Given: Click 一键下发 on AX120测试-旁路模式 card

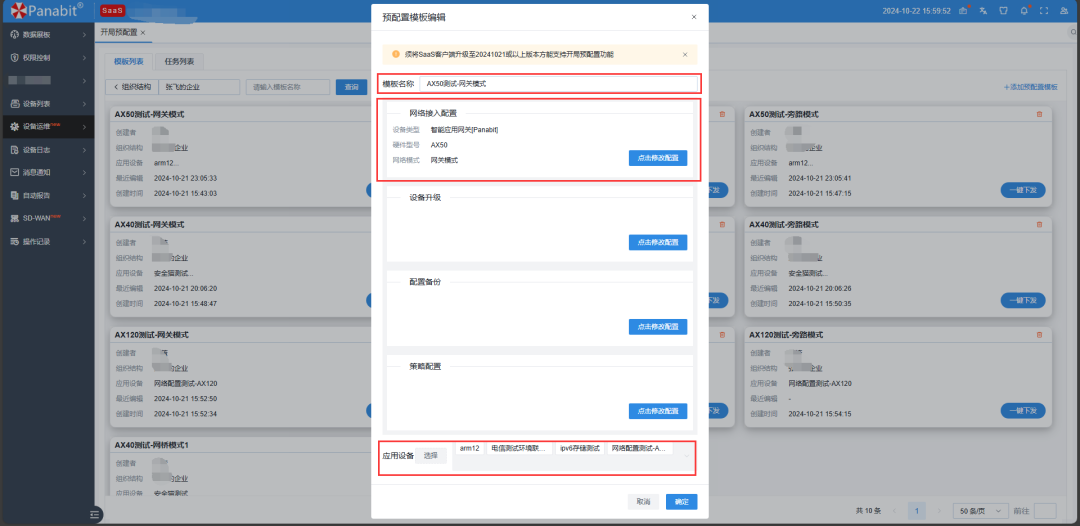Looking at the screenshot, I should (x=1023, y=410).
